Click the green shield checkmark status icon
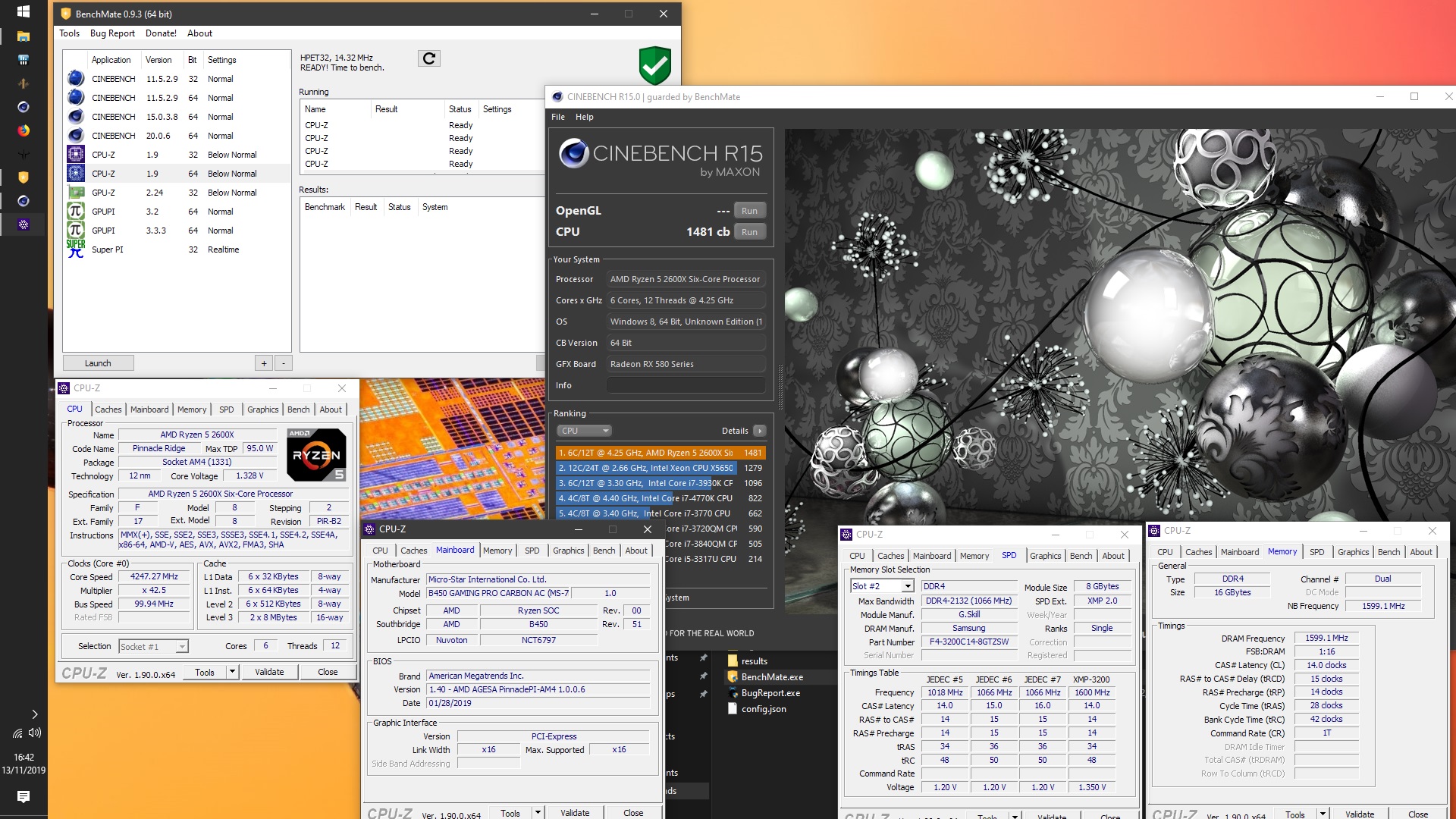Screen dimensions: 1456x819 (x=654, y=65)
